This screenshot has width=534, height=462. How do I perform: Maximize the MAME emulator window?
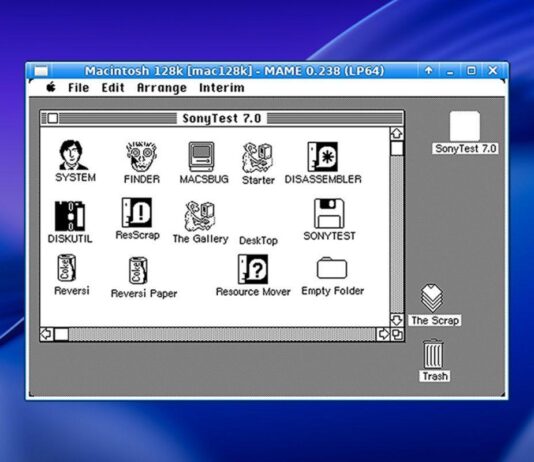tap(471, 70)
